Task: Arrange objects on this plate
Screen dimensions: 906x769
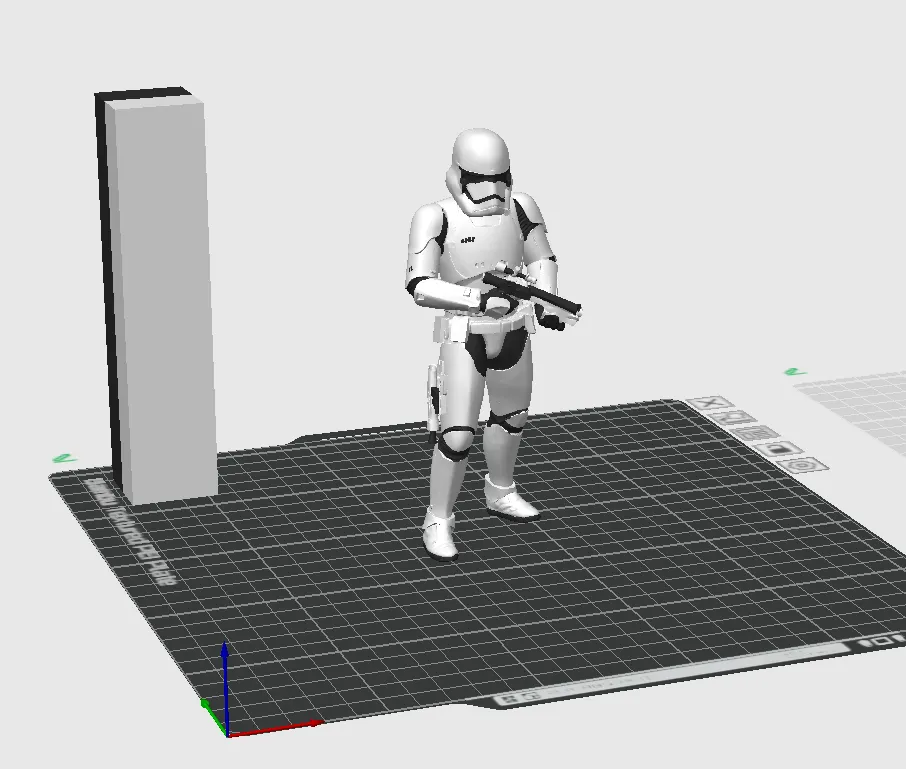Action: (756, 433)
